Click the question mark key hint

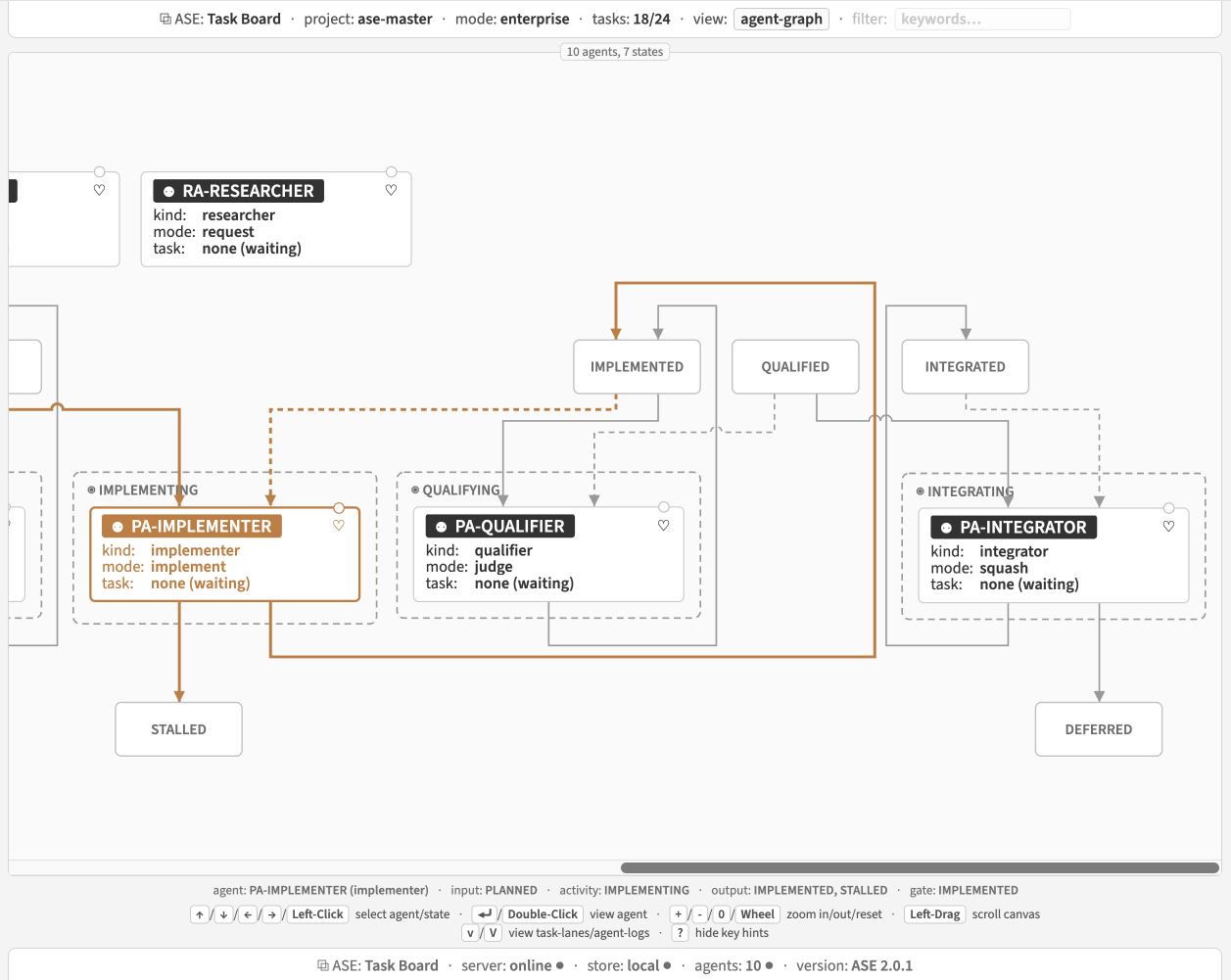tap(680, 933)
